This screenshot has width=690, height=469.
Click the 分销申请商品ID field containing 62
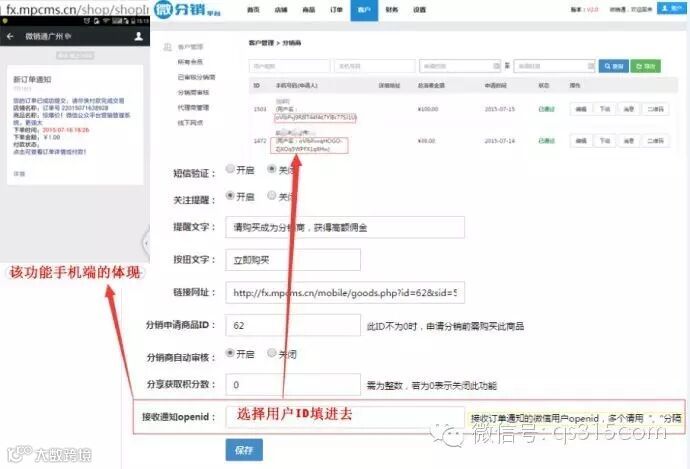(293, 325)
